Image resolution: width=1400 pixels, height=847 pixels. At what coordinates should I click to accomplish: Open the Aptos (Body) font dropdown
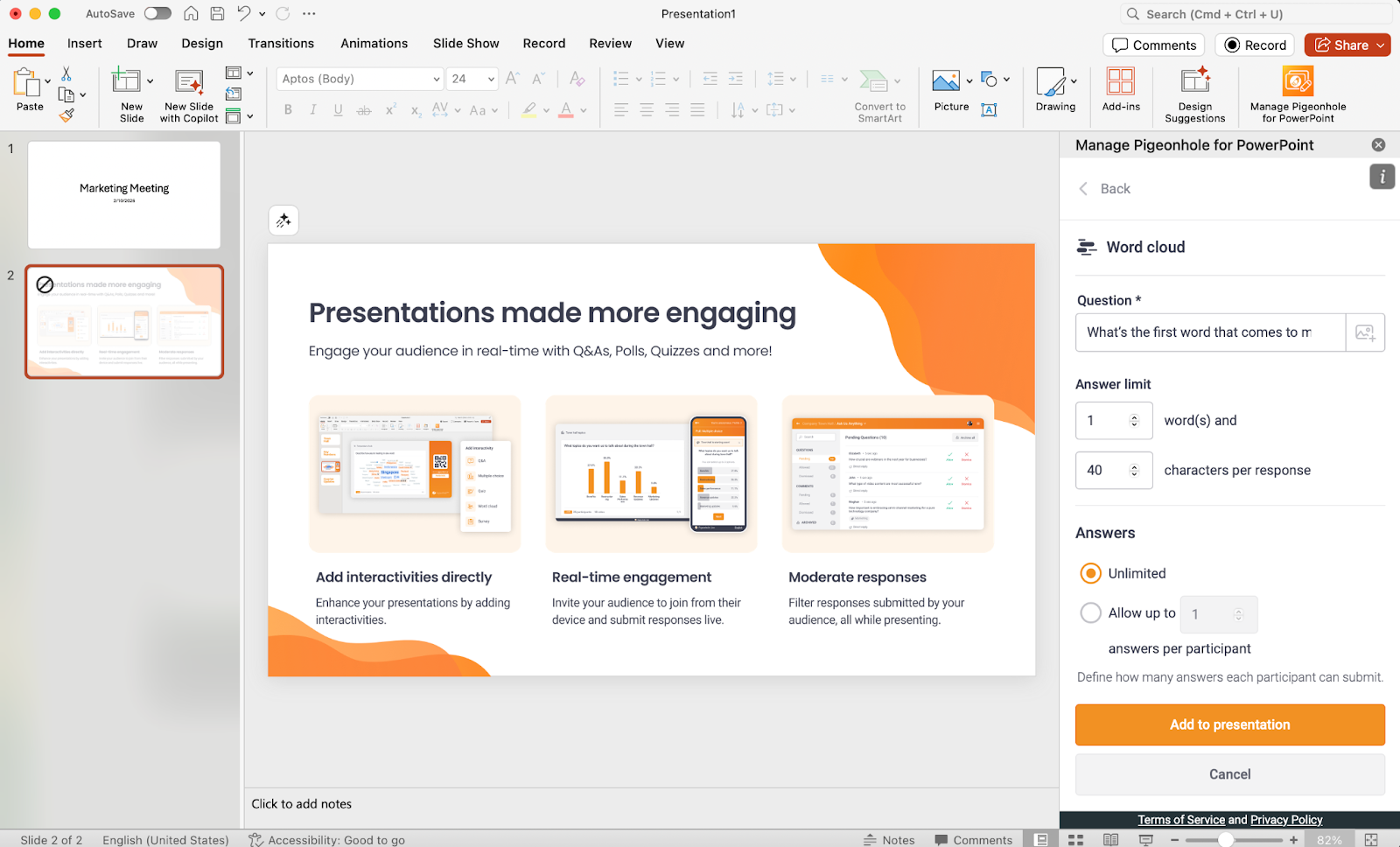436,79
